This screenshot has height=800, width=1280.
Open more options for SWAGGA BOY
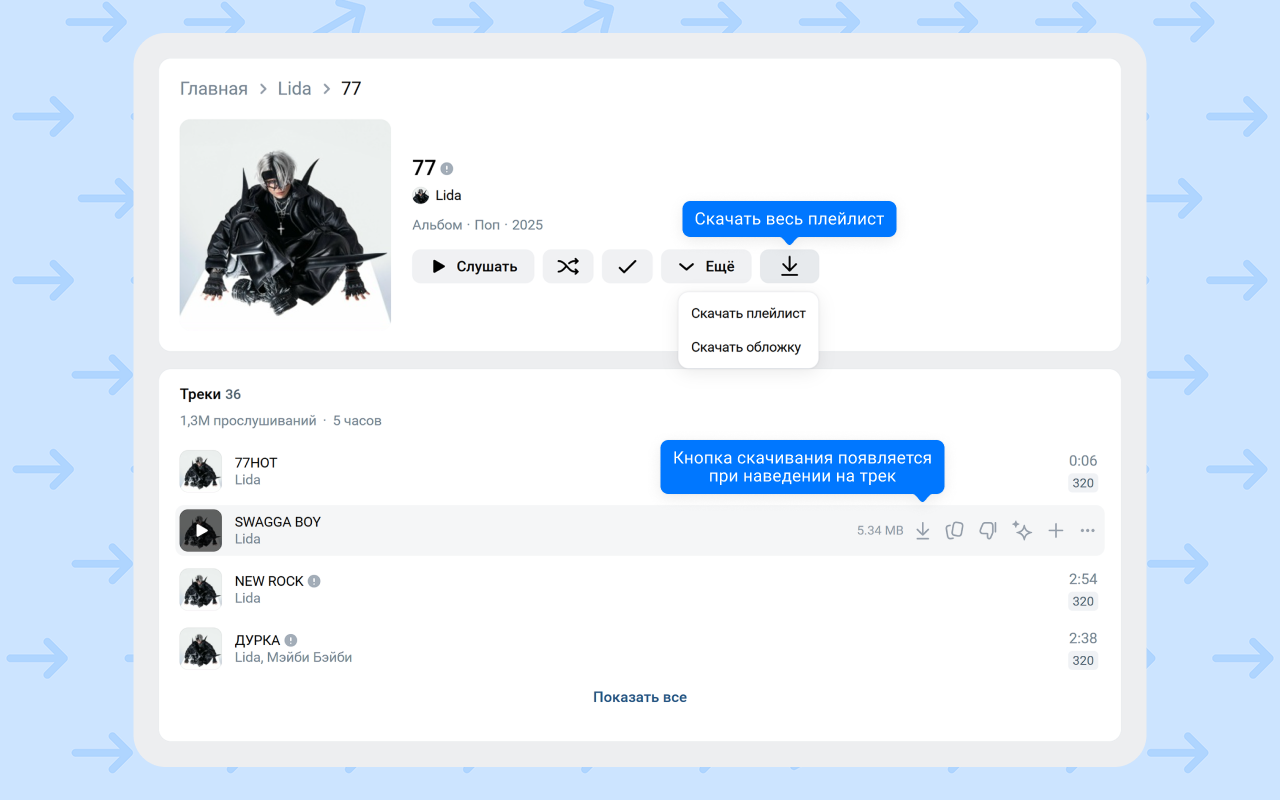(1088, 531)
